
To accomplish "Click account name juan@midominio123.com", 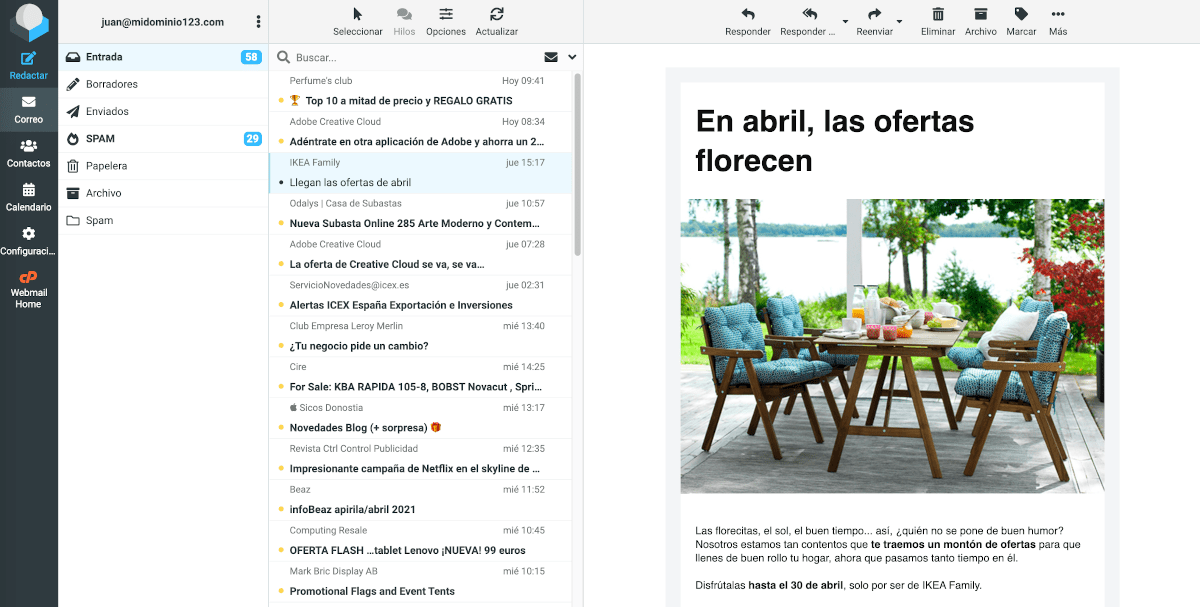I will tap(163, 22).
